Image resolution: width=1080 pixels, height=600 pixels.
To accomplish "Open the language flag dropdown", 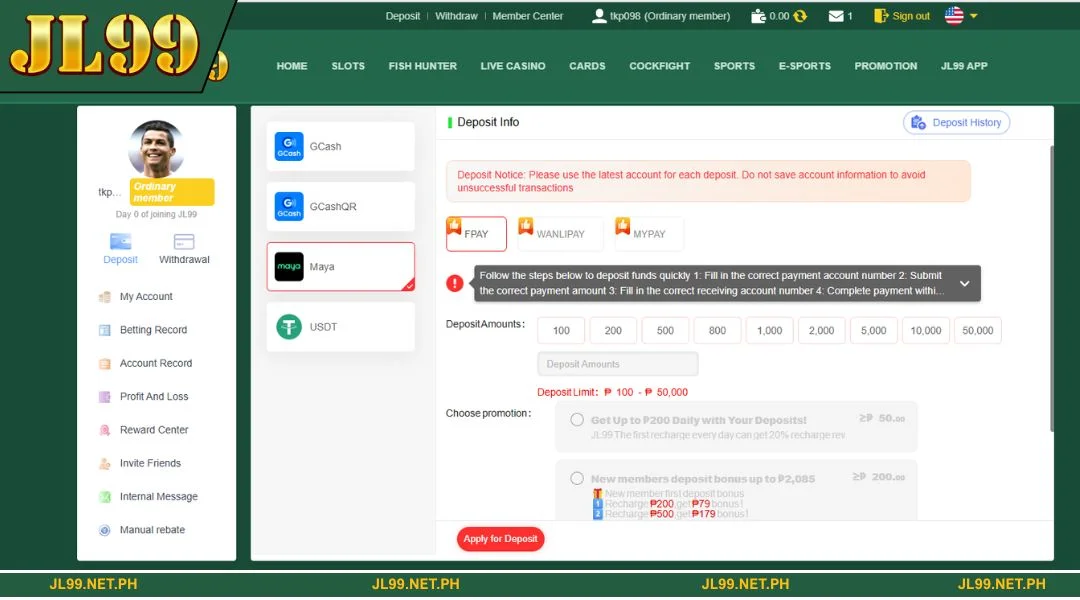I will [x=954, y=15].
